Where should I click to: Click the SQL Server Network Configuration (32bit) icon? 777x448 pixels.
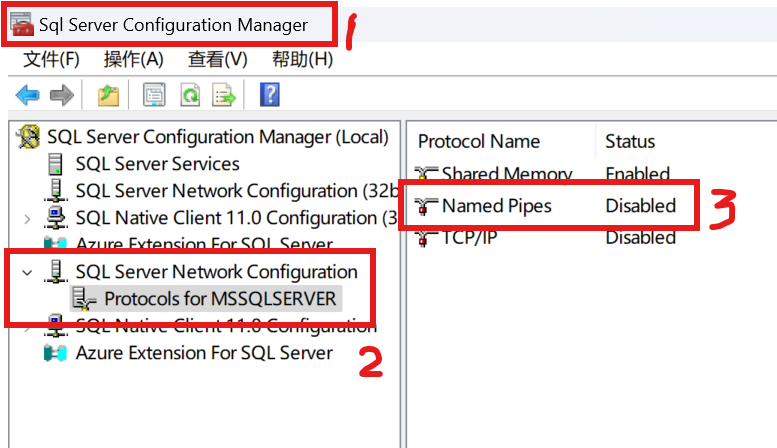click(x=56, y=191)
